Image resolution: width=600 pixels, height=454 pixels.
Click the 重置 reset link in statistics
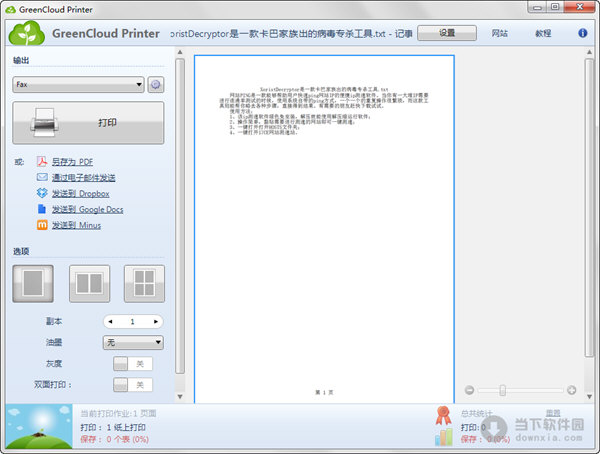coord(553,413)
